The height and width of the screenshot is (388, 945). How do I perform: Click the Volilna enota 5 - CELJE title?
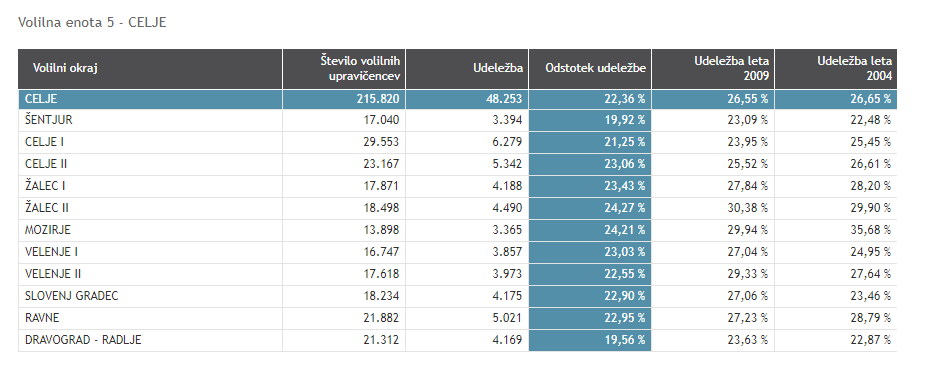[92, 23]
